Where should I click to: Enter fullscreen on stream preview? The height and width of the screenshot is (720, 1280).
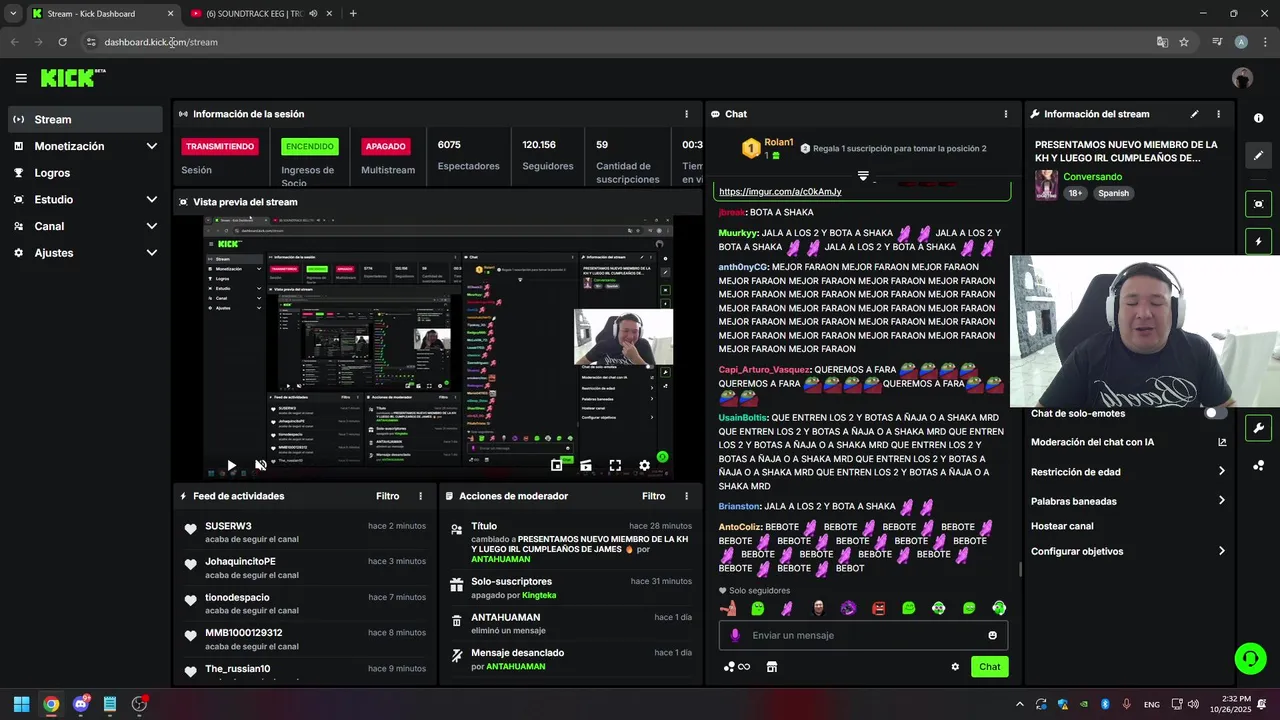[615, 465]
